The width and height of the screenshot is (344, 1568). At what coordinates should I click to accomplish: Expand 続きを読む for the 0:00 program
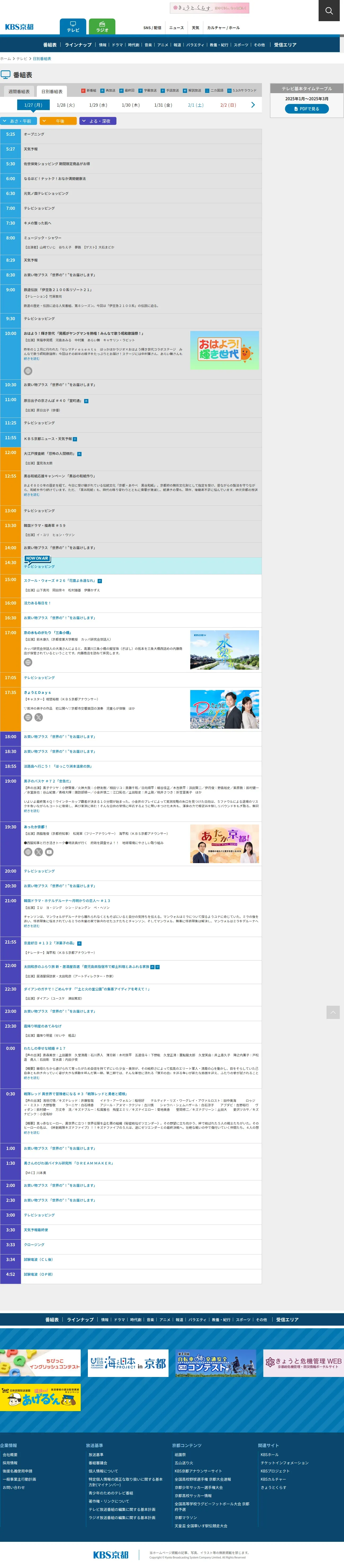[32, 1077]
